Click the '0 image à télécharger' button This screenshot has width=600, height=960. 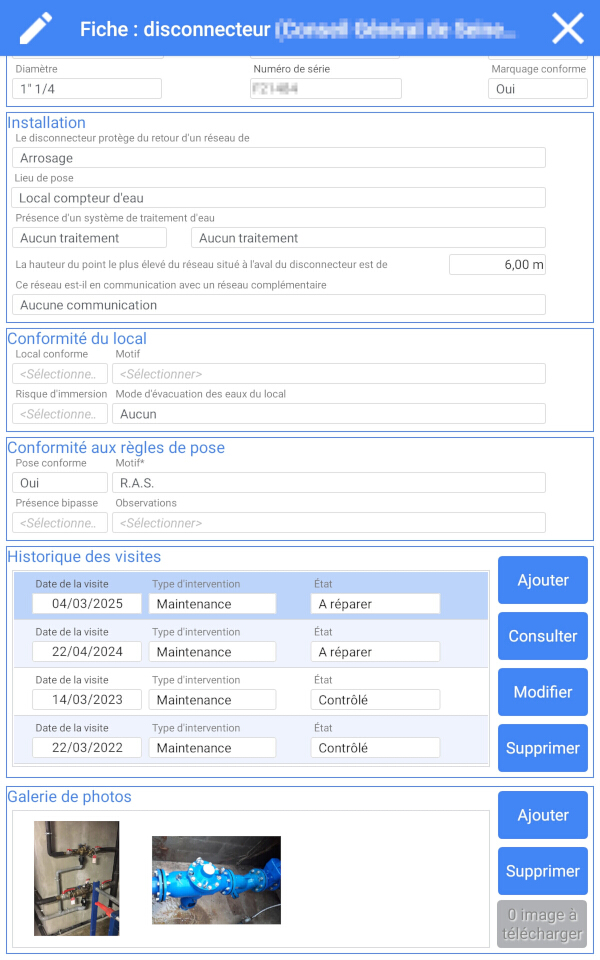click(x=542, y=925)
